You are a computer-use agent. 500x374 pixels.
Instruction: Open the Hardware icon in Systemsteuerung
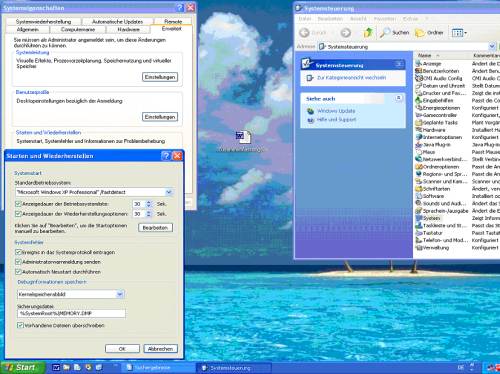pos(419,130)
